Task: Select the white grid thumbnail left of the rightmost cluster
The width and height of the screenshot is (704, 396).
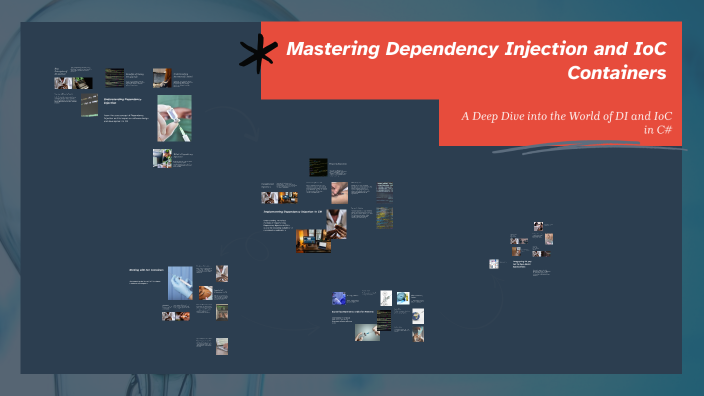Action: 493,264
